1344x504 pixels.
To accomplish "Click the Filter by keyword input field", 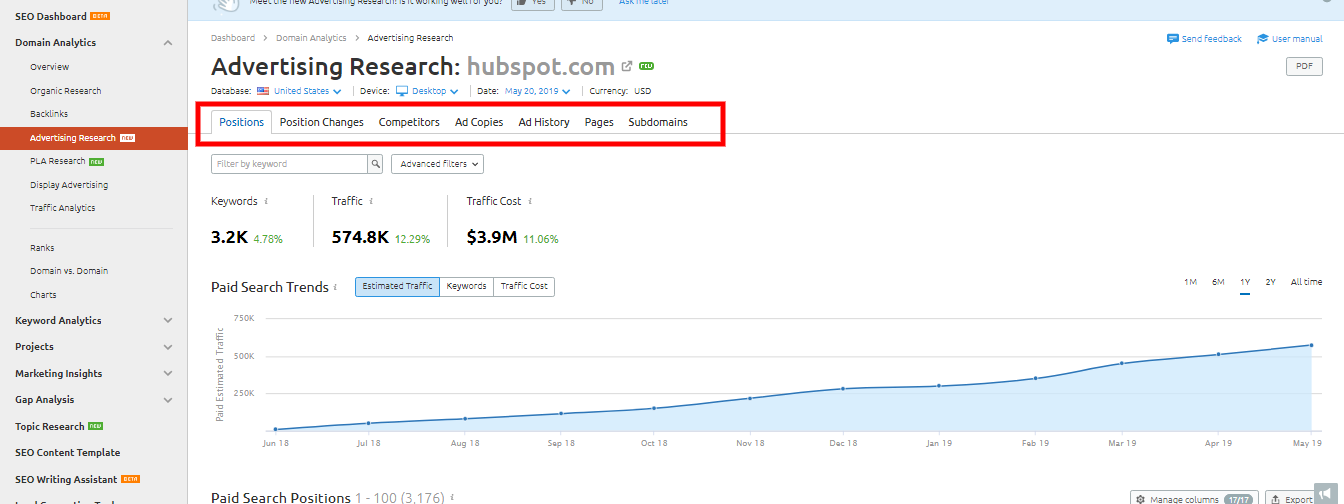I will click(290, 164).
